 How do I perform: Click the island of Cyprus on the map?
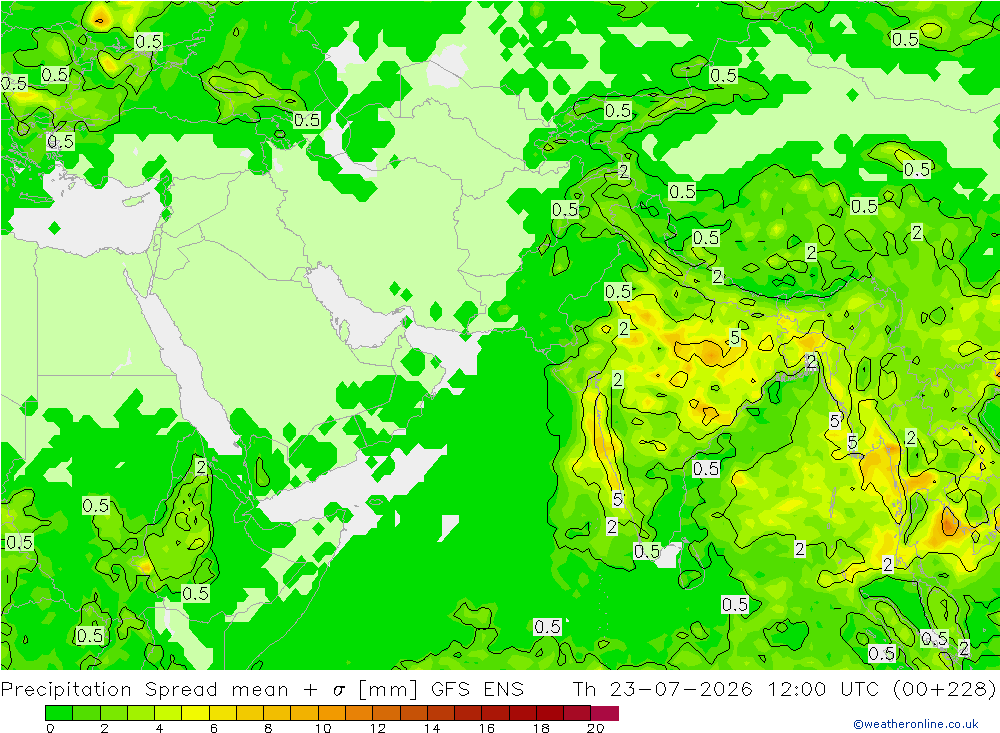coord(134,202)
